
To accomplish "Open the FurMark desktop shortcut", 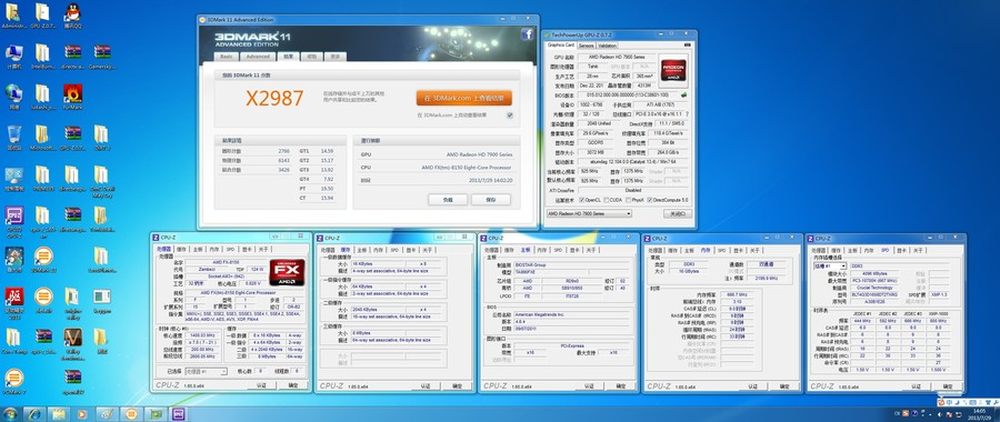I will 72,96.
